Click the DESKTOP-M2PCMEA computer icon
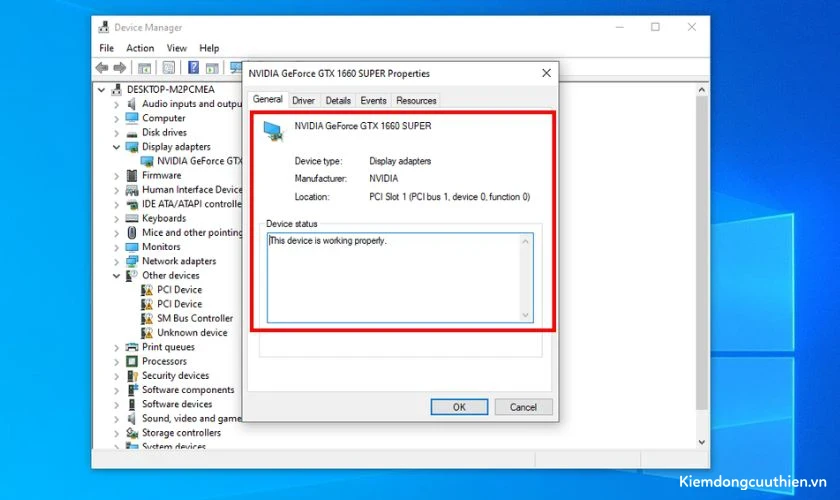 coord(116,89)
